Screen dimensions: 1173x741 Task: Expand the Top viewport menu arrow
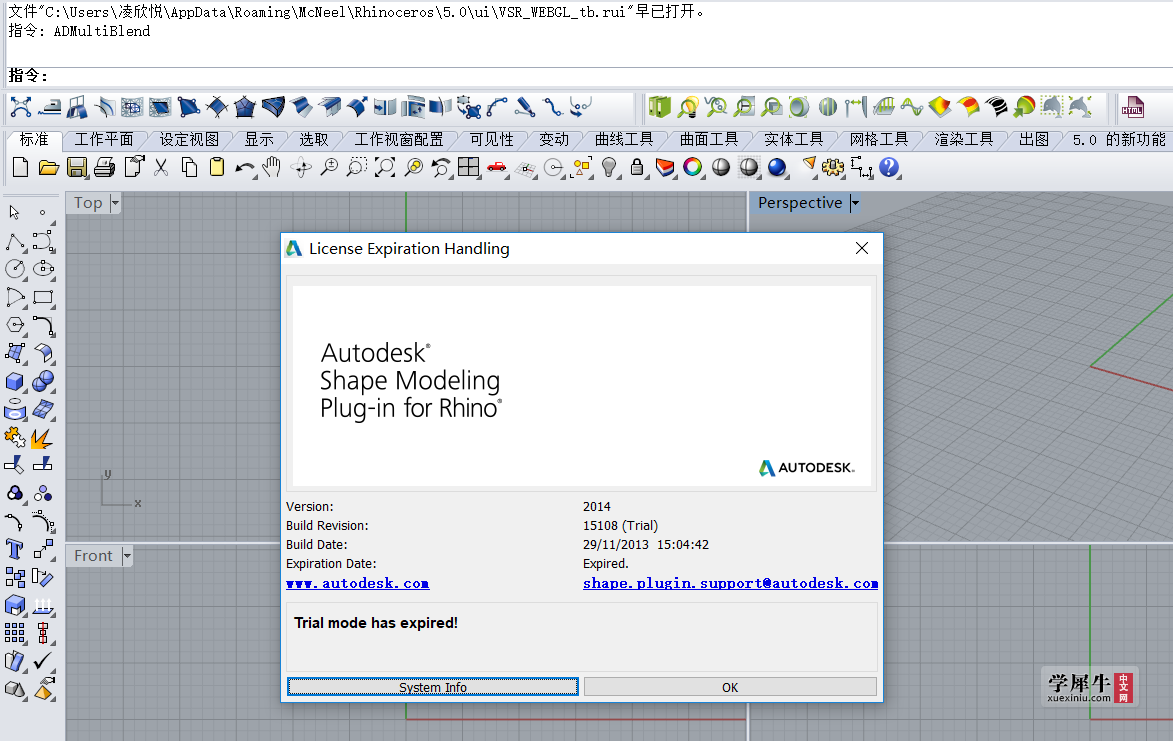pyautogui.click(x=114, y=203)
